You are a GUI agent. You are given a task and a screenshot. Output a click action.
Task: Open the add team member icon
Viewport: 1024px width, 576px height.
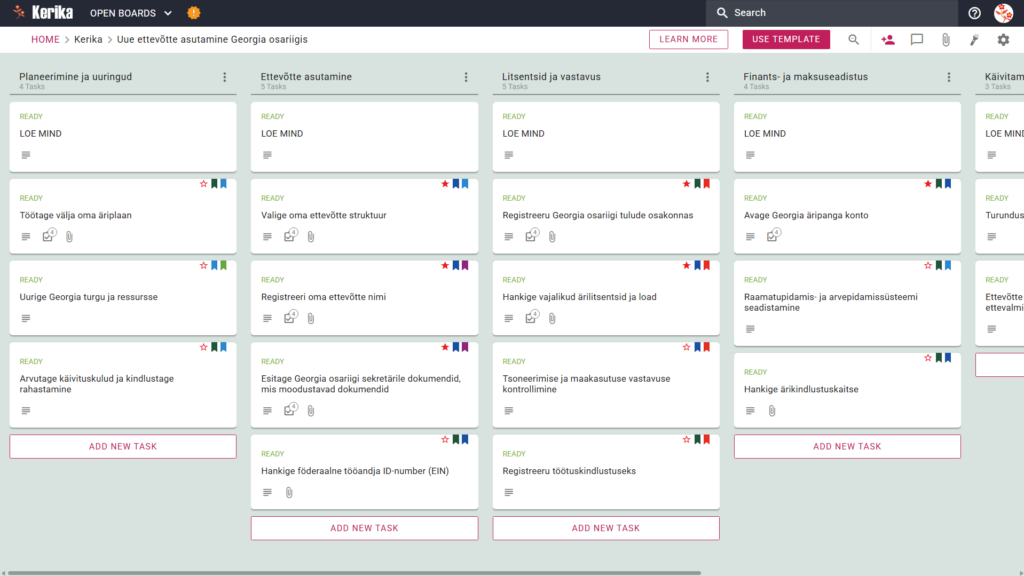coord(888,40)
